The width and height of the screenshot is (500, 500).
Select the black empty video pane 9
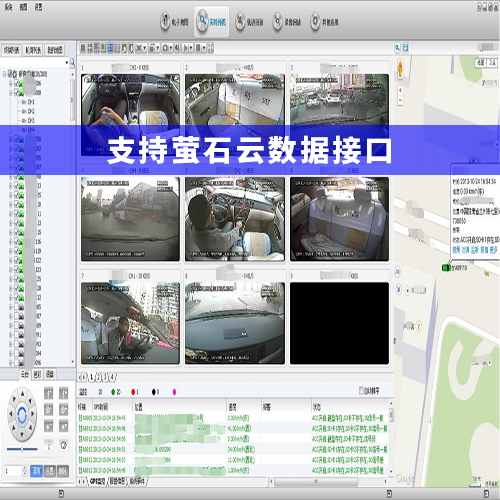click(x=339, y=323)
